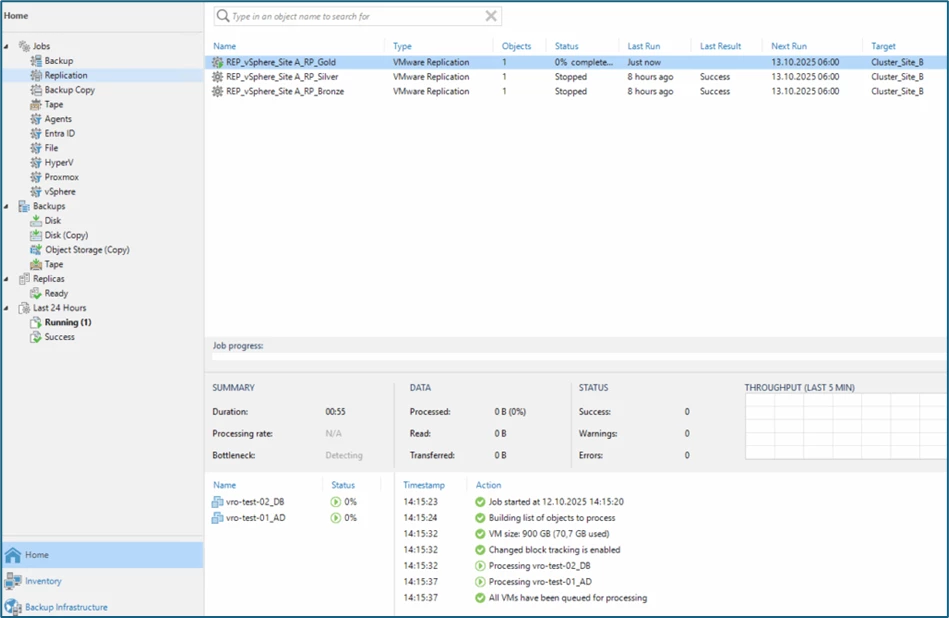Screen dimensions: 949x618
Task: Select the Running (1) tree item
Action: coord(67,323)
